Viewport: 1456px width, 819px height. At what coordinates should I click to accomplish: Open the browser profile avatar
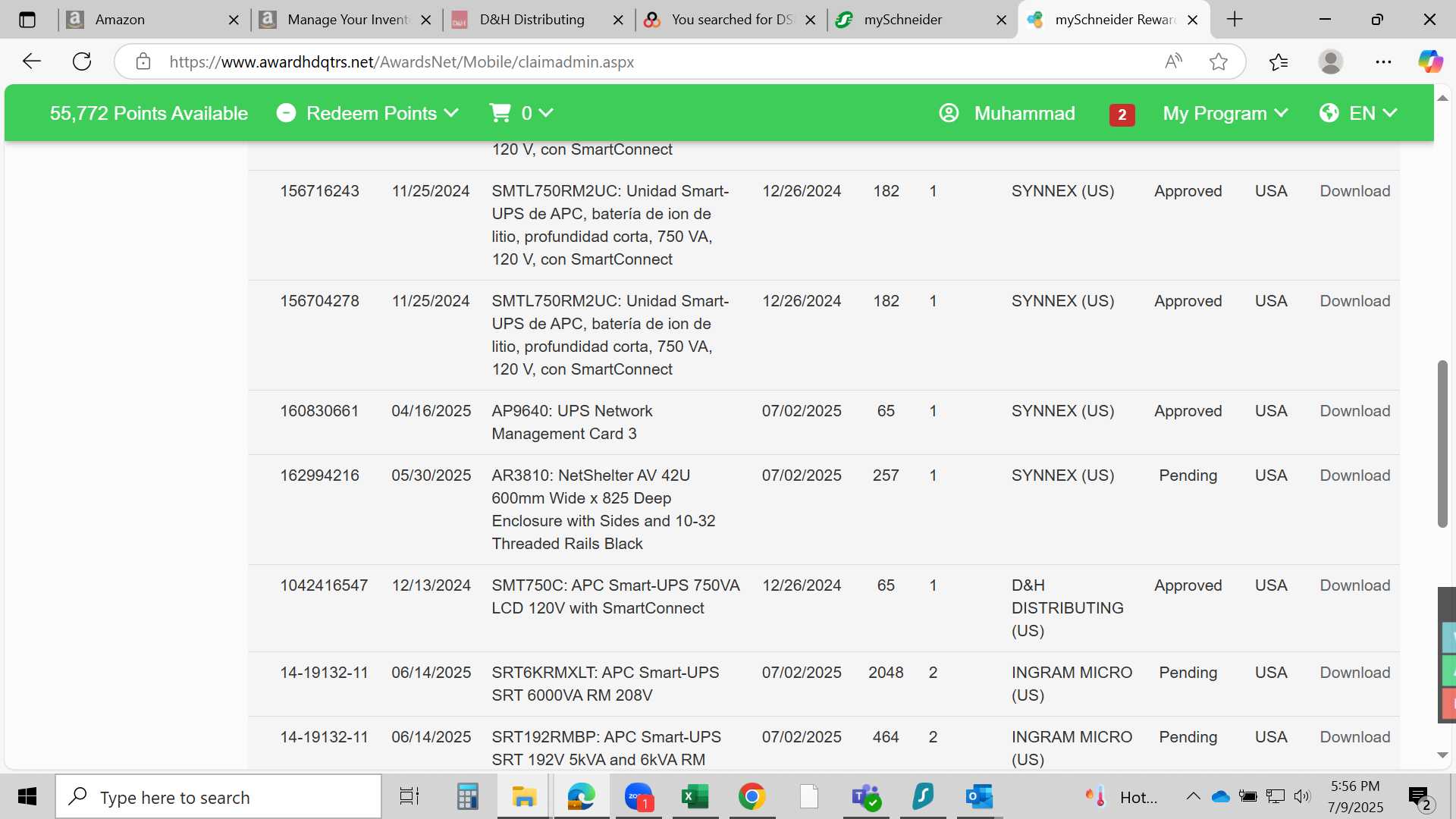click(x=1331, y=61)
